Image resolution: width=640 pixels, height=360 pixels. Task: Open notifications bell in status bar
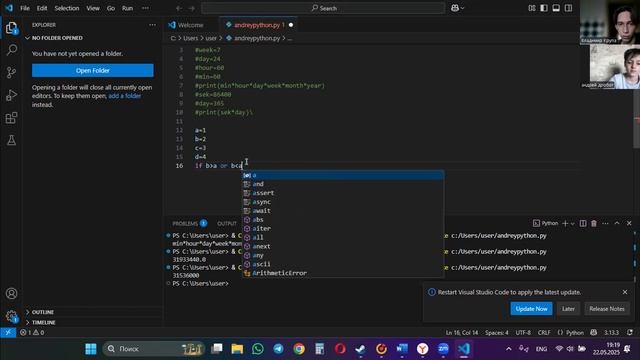point(630,333)
